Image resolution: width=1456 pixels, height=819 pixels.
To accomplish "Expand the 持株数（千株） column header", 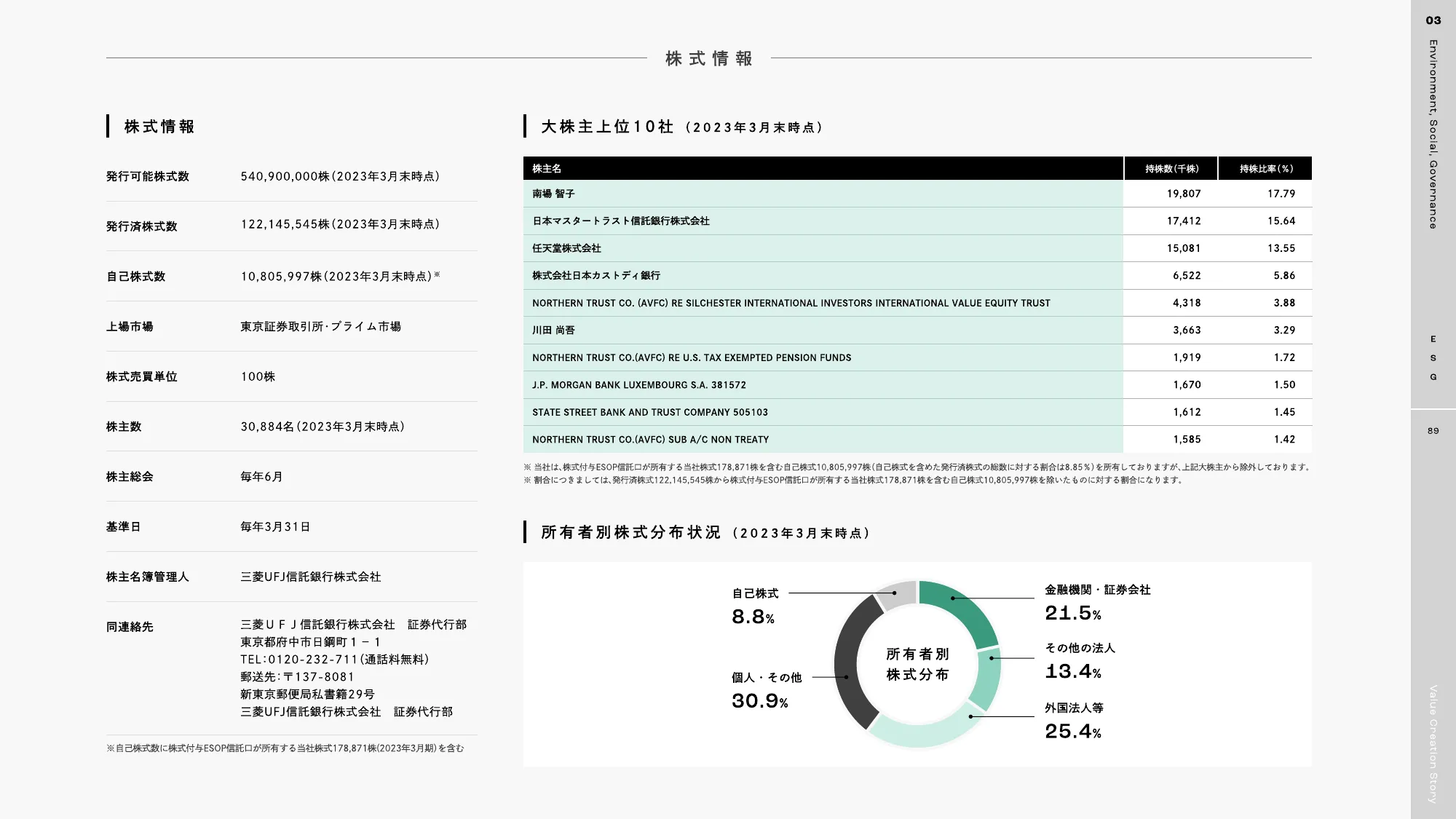I will pyautogui.click(x=1172, y=167).
